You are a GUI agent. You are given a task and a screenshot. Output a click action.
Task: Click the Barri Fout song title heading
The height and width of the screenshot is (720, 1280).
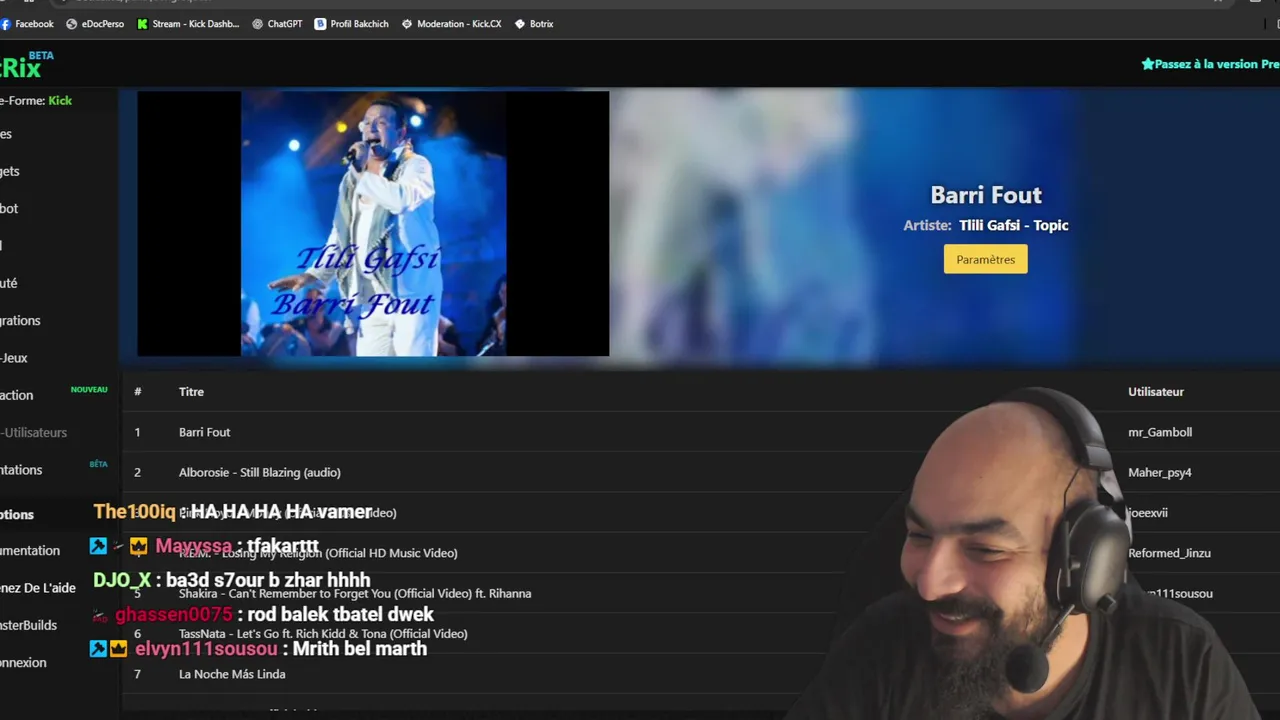986,195
